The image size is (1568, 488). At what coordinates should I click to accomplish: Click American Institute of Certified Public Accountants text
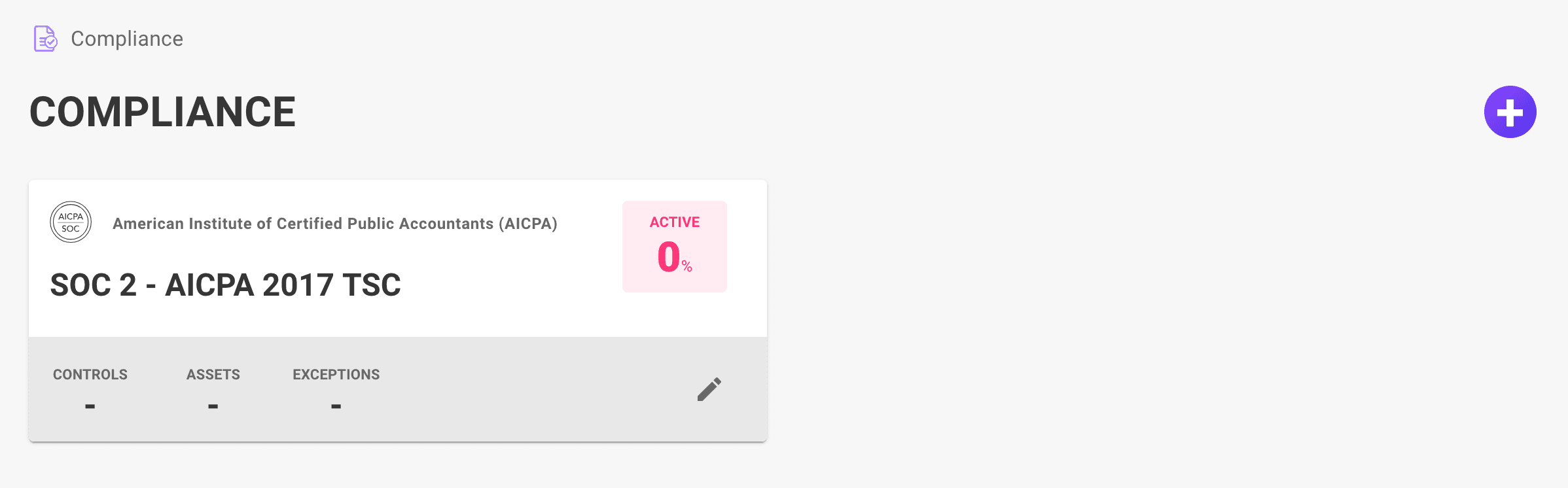(336, 222)
